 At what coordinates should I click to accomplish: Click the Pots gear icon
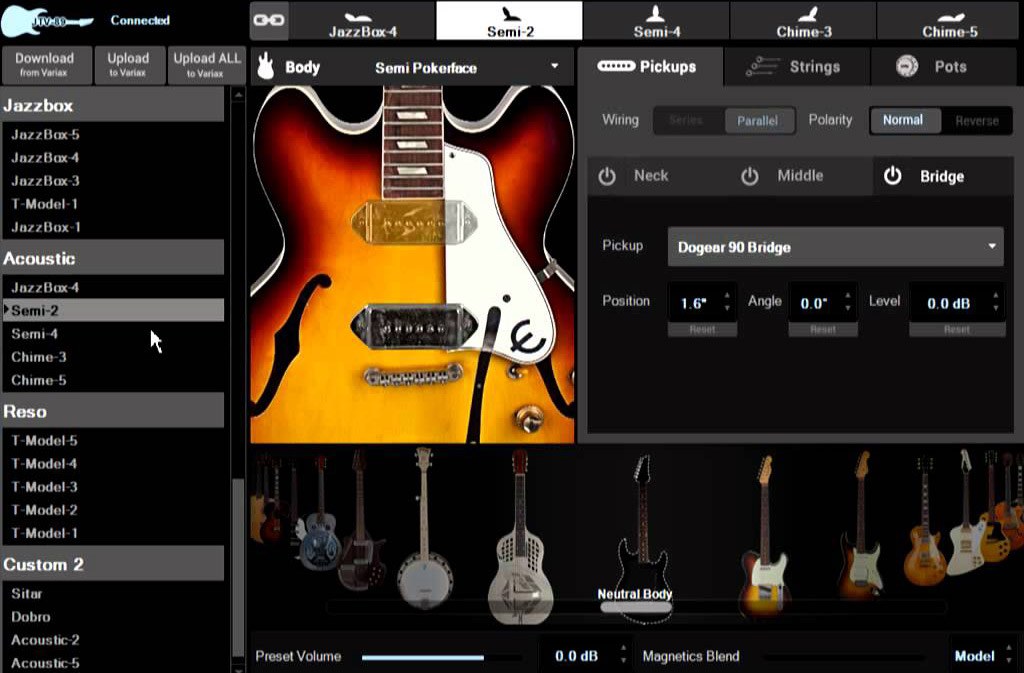pos(908,66)
